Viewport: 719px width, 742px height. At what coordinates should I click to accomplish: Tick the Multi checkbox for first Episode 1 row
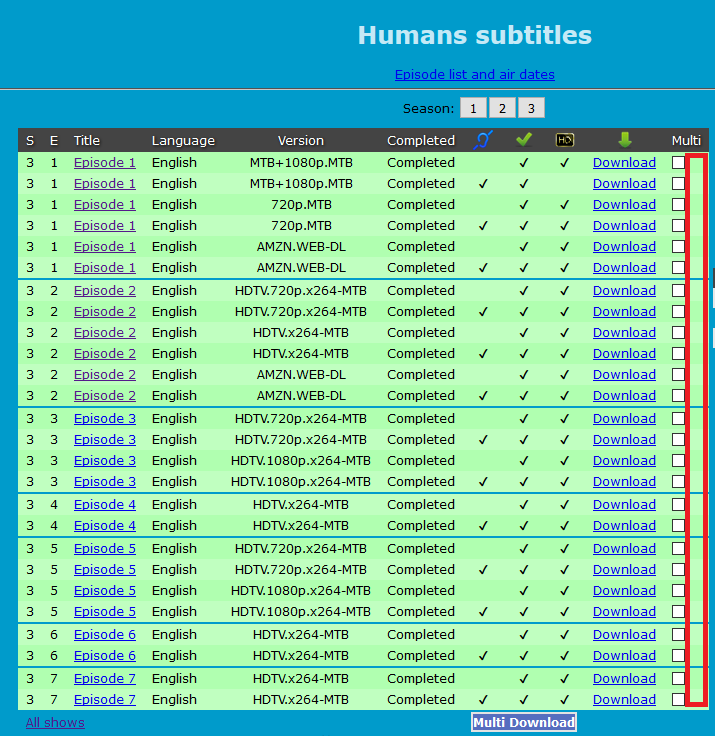[678, 163]
